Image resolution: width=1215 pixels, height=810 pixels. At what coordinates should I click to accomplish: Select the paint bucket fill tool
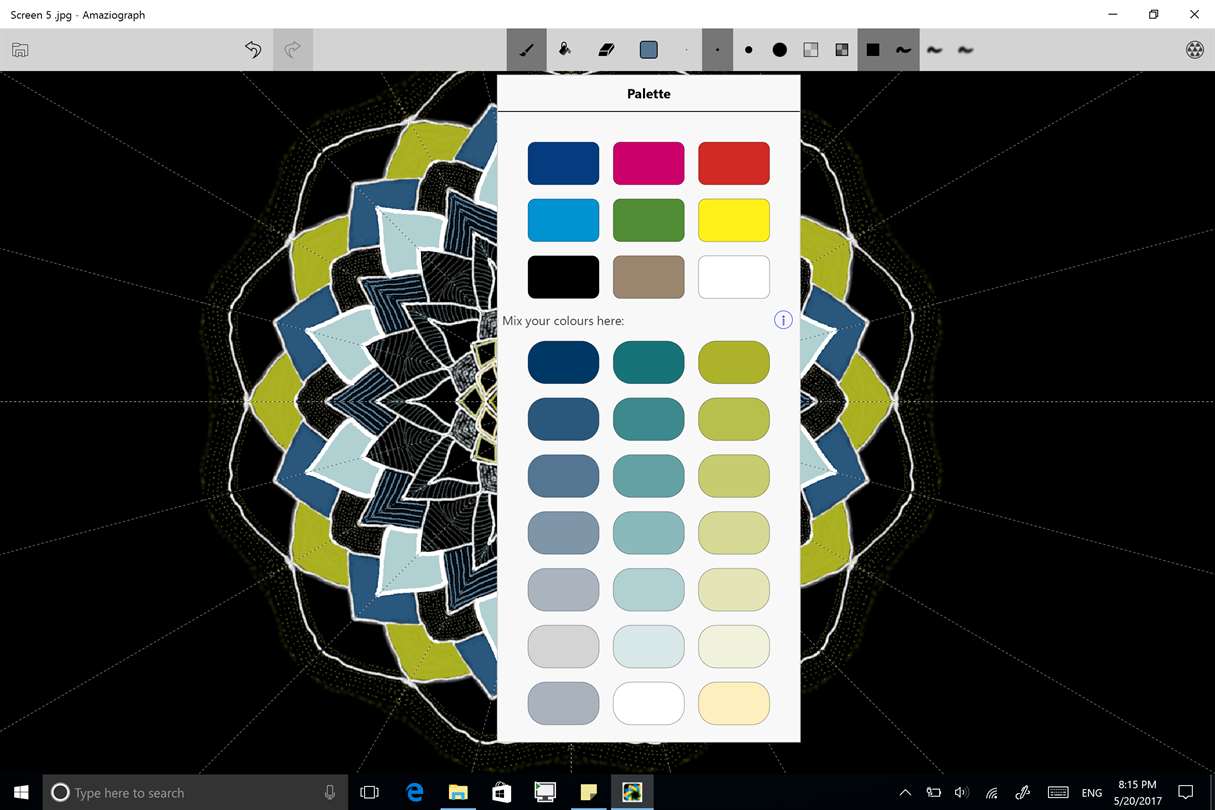(565, 50)
